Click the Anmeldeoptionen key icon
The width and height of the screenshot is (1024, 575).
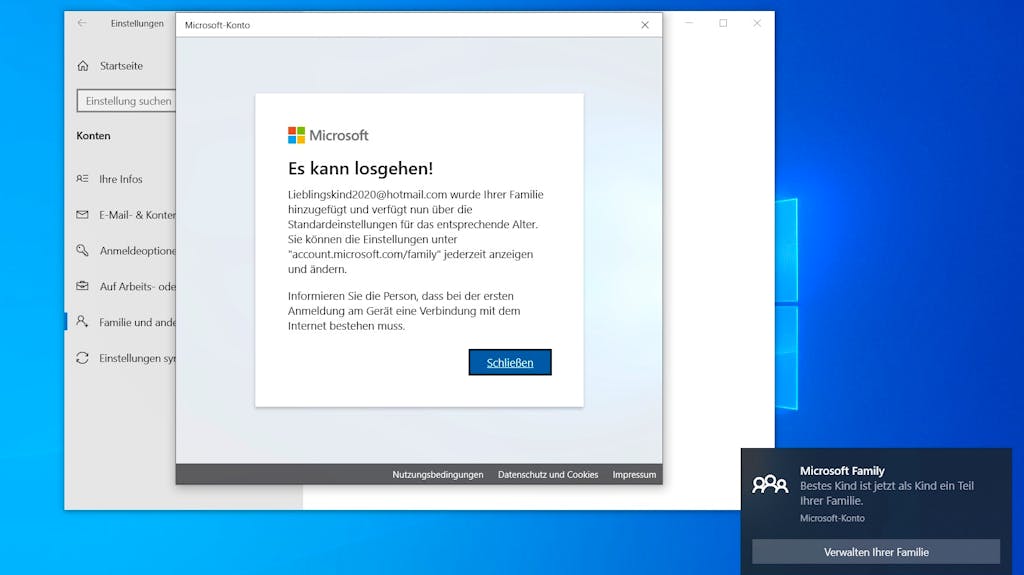point(82,250)
